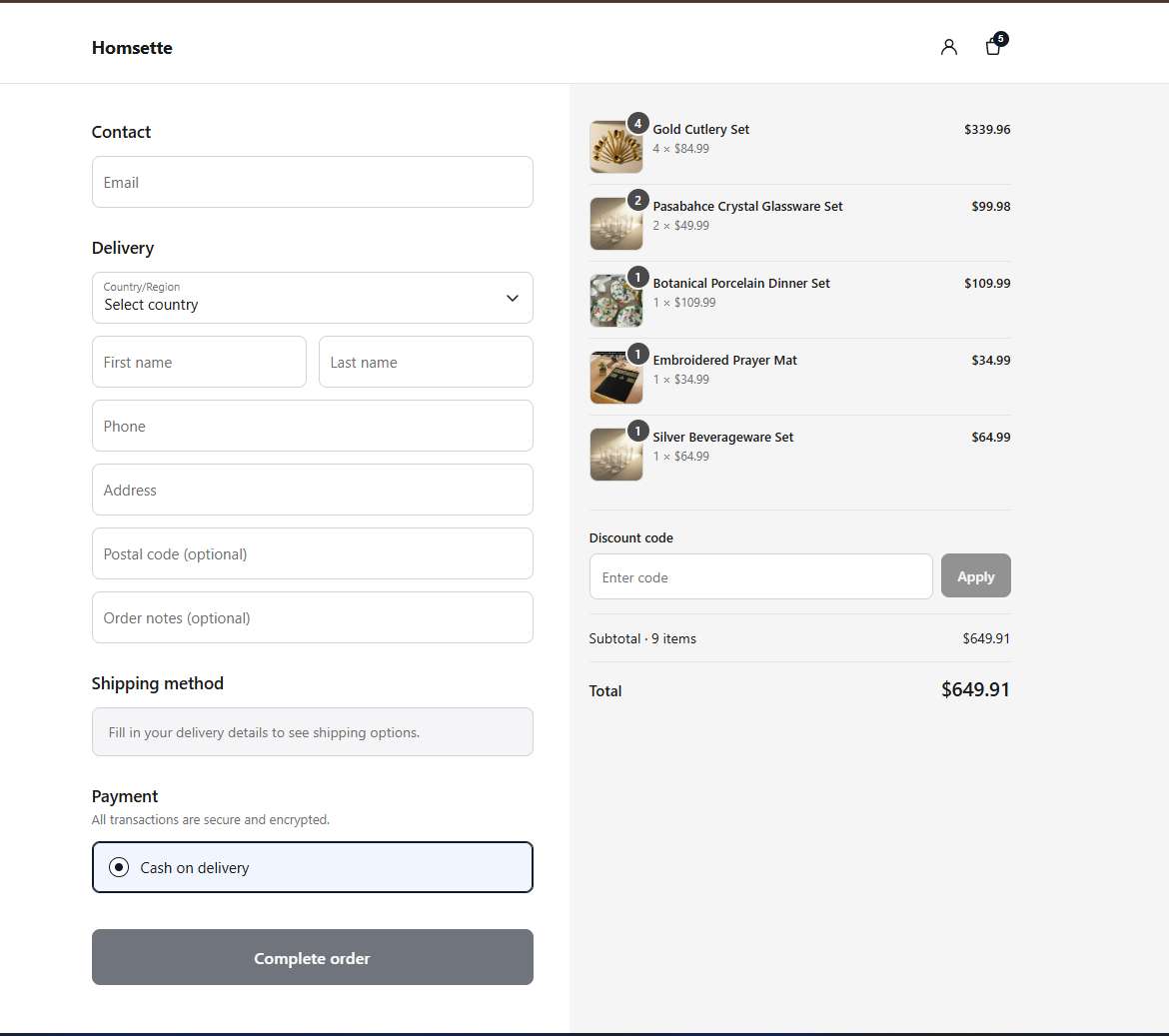The width and height of the screenshot is (1169, 1036).
Task: Click the Silver Beverageware Set thumbnail
Action: (615, 455)
